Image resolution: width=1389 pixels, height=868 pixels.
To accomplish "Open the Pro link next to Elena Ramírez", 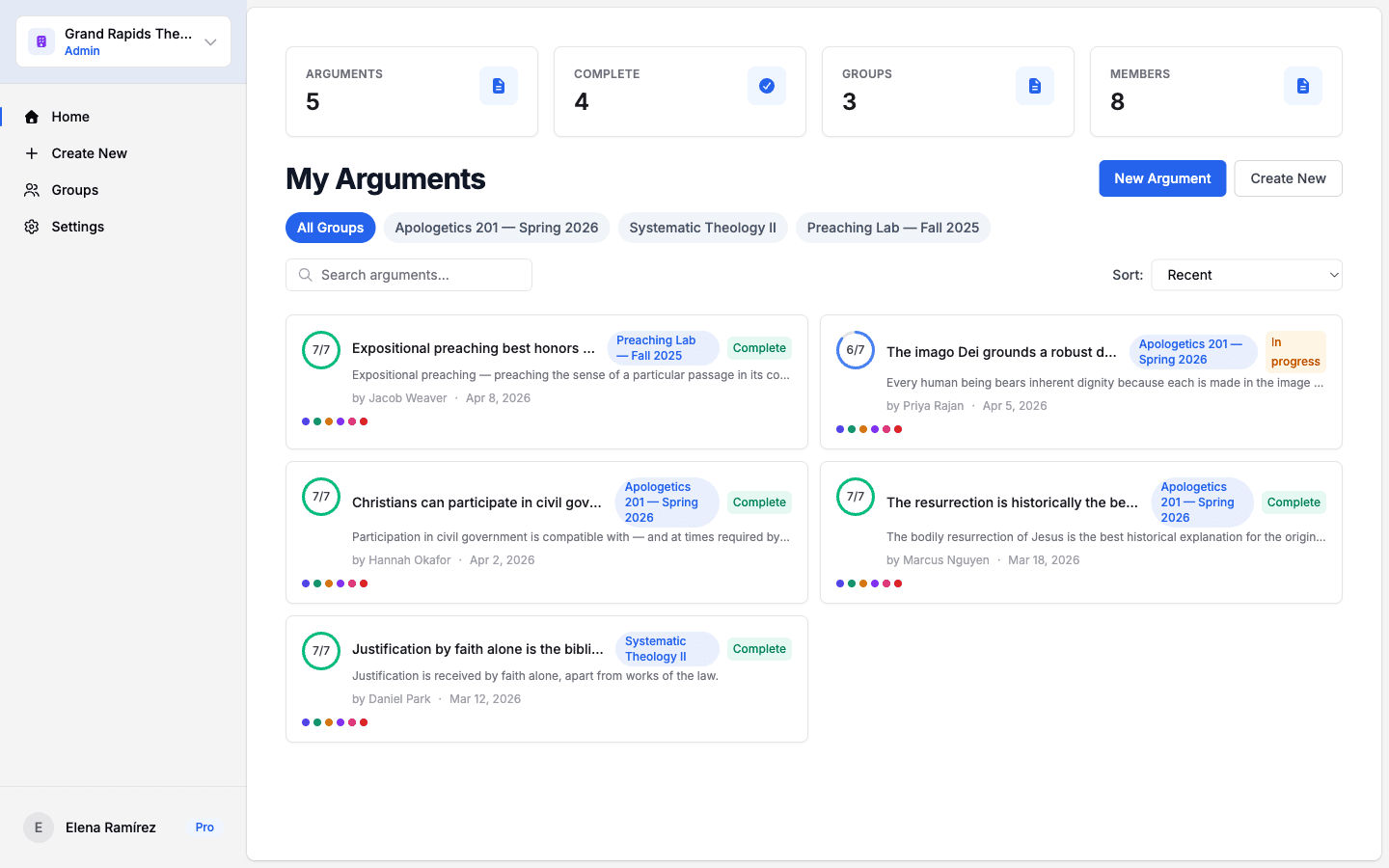I will (x=204, y=827).
